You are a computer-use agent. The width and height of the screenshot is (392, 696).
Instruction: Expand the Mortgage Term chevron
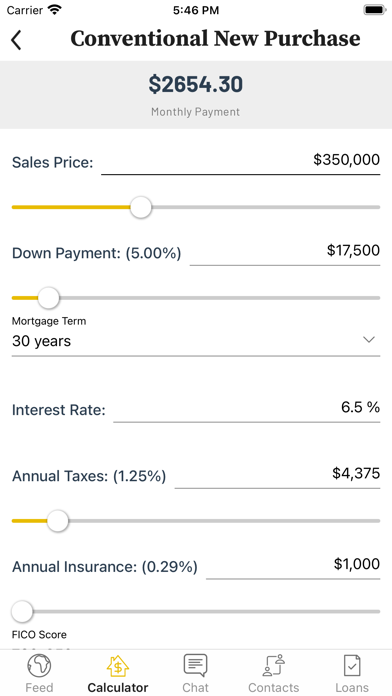click(369, 340)
